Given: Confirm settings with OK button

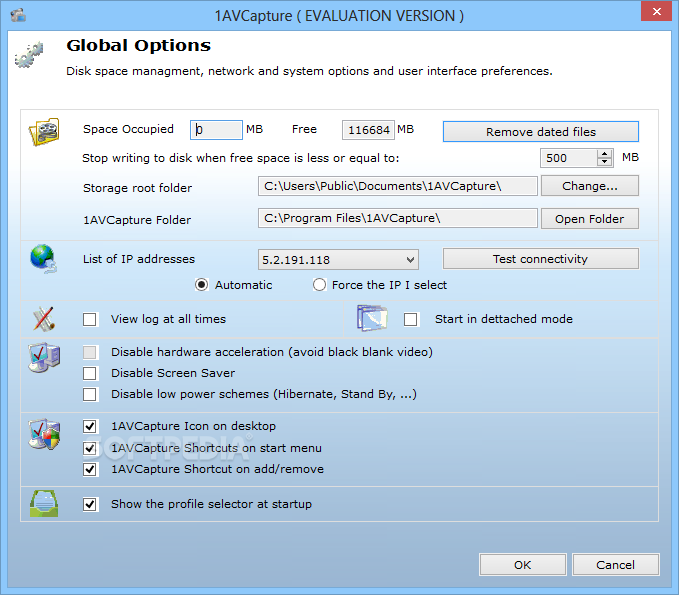Looking at the screenshot, I should tap(523, 565).
